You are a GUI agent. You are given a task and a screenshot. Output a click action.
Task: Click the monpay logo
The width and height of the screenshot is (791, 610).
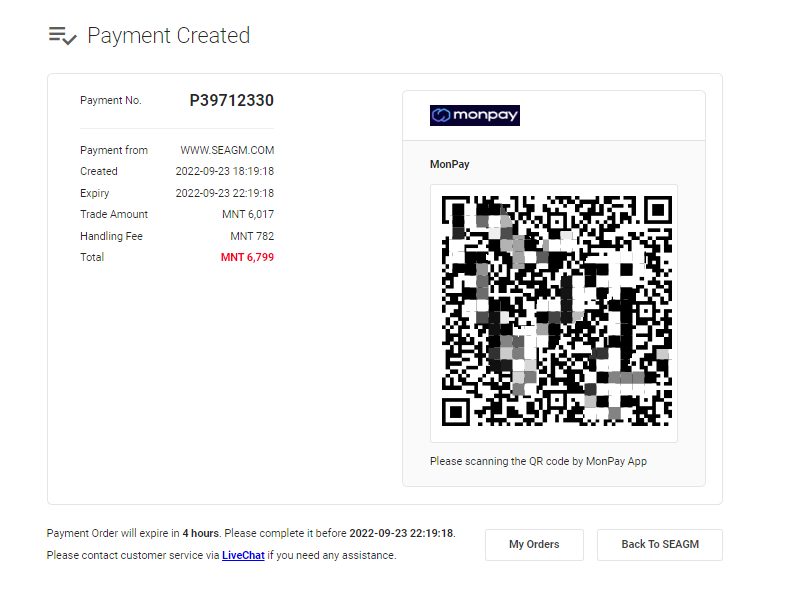475,115
